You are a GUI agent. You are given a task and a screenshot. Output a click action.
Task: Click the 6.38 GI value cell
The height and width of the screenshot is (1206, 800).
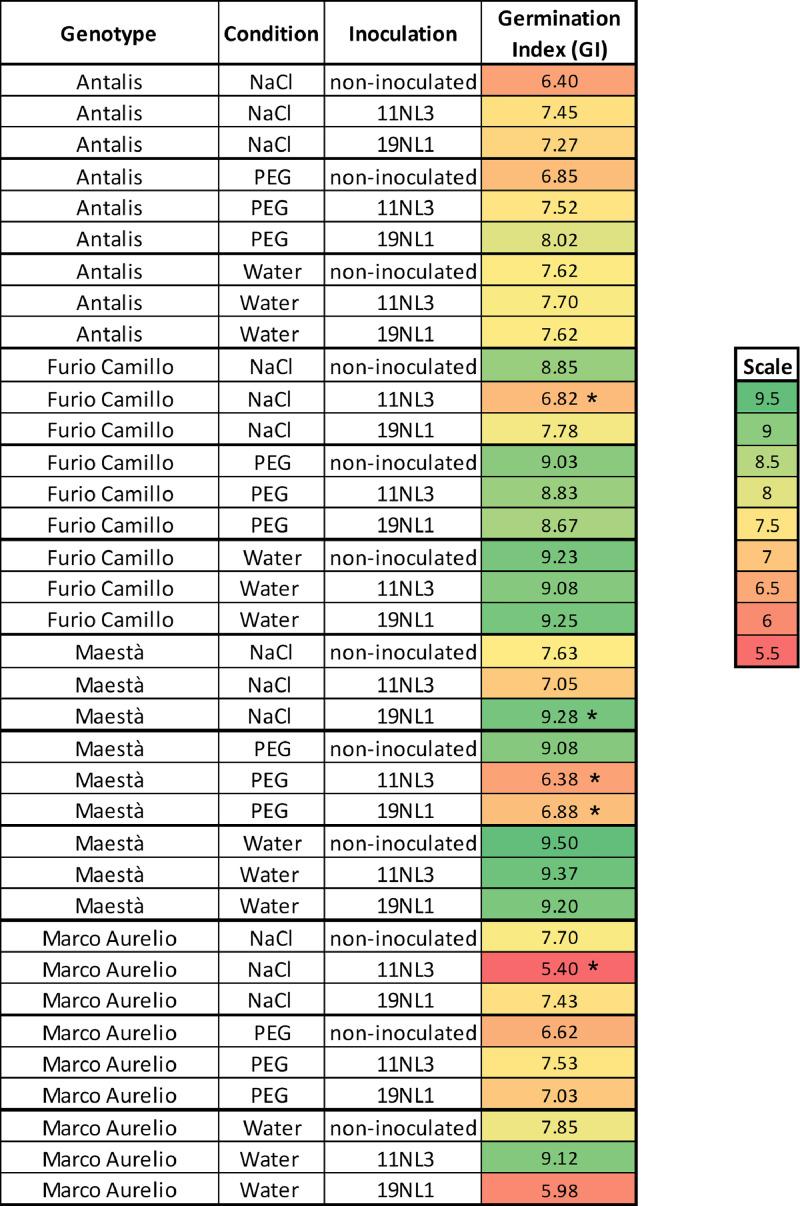(x=558, y=780)
